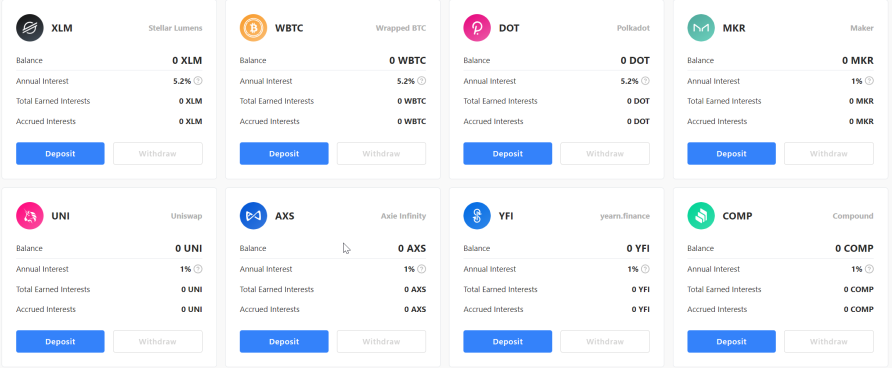Click the Compound COMP coin icon
This screenshot has height=368, width=892.
(x=701, y=216)
